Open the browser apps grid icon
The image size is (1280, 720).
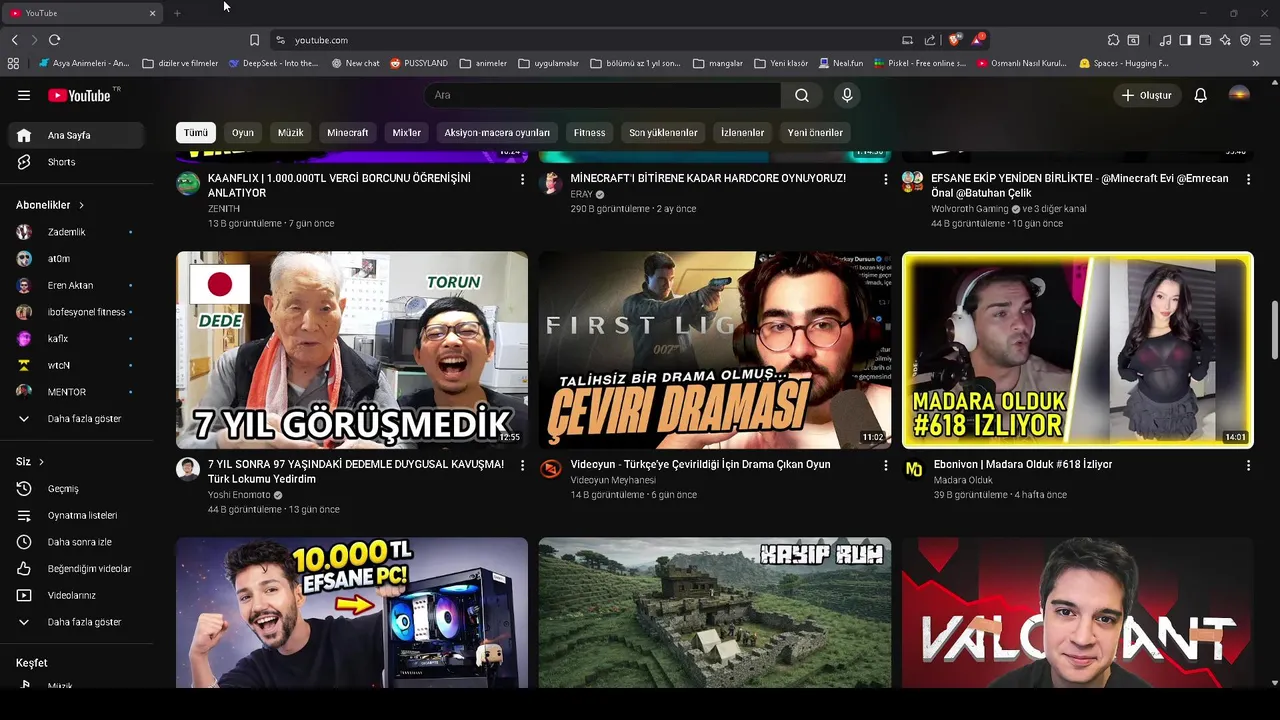click(13, 63)
